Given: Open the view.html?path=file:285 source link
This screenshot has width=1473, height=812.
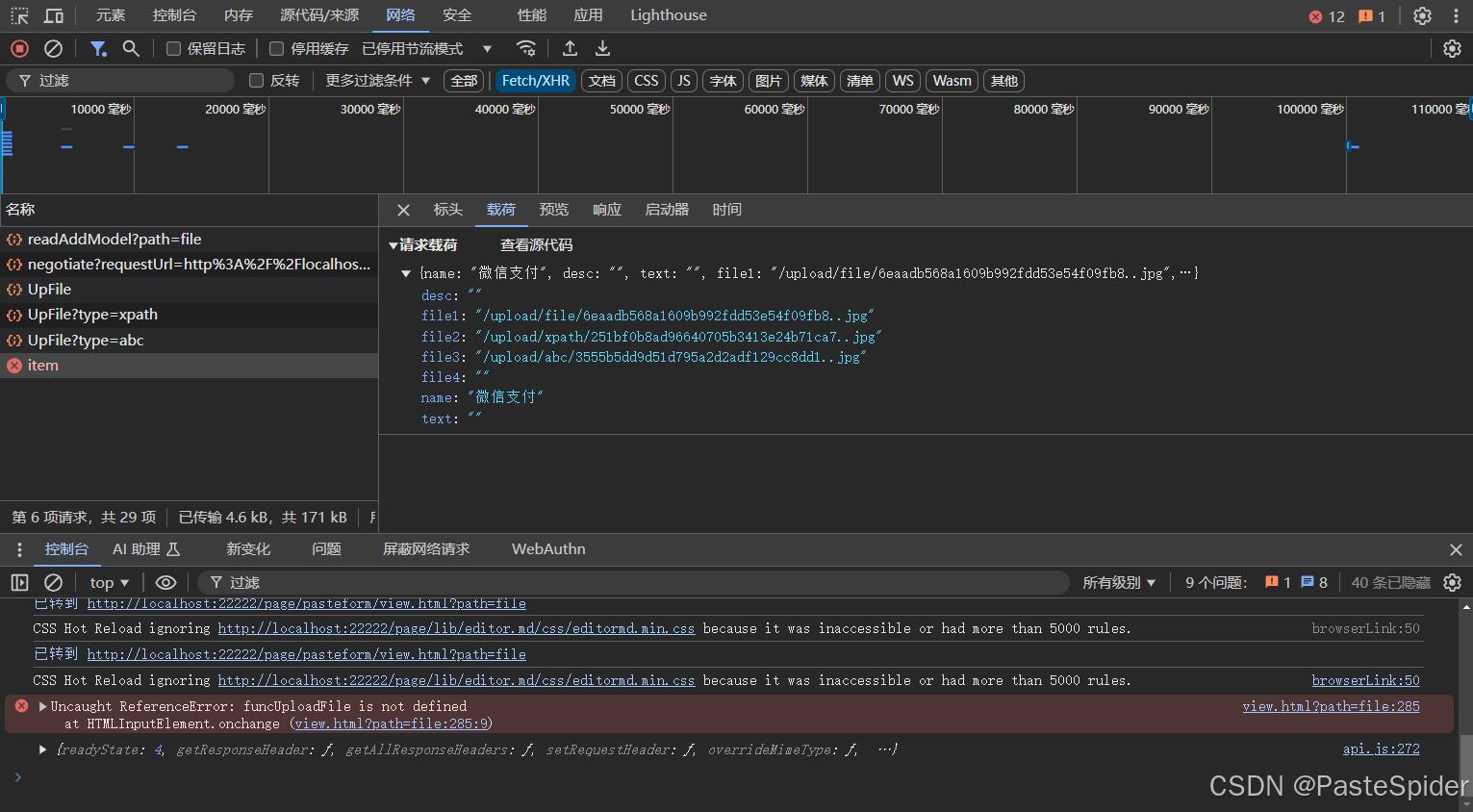Looking at the screenshot, I should 1331,706.
